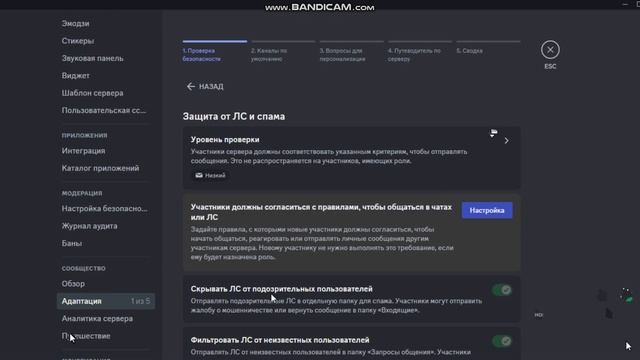Click the НАЗАД link text
The width and height of the screenshot is (640, 360).
[x=211, y=87]
